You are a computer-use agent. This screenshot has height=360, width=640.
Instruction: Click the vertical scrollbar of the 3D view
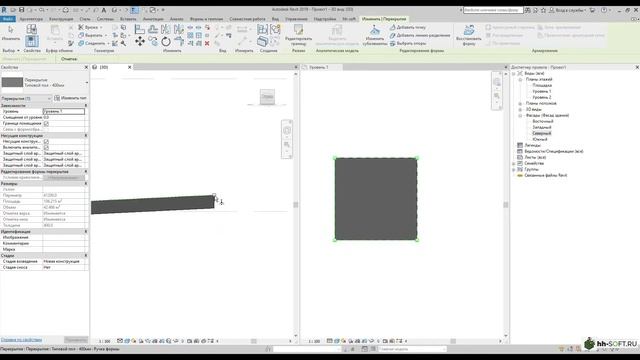pyautogui.click(x=296, y=204)
